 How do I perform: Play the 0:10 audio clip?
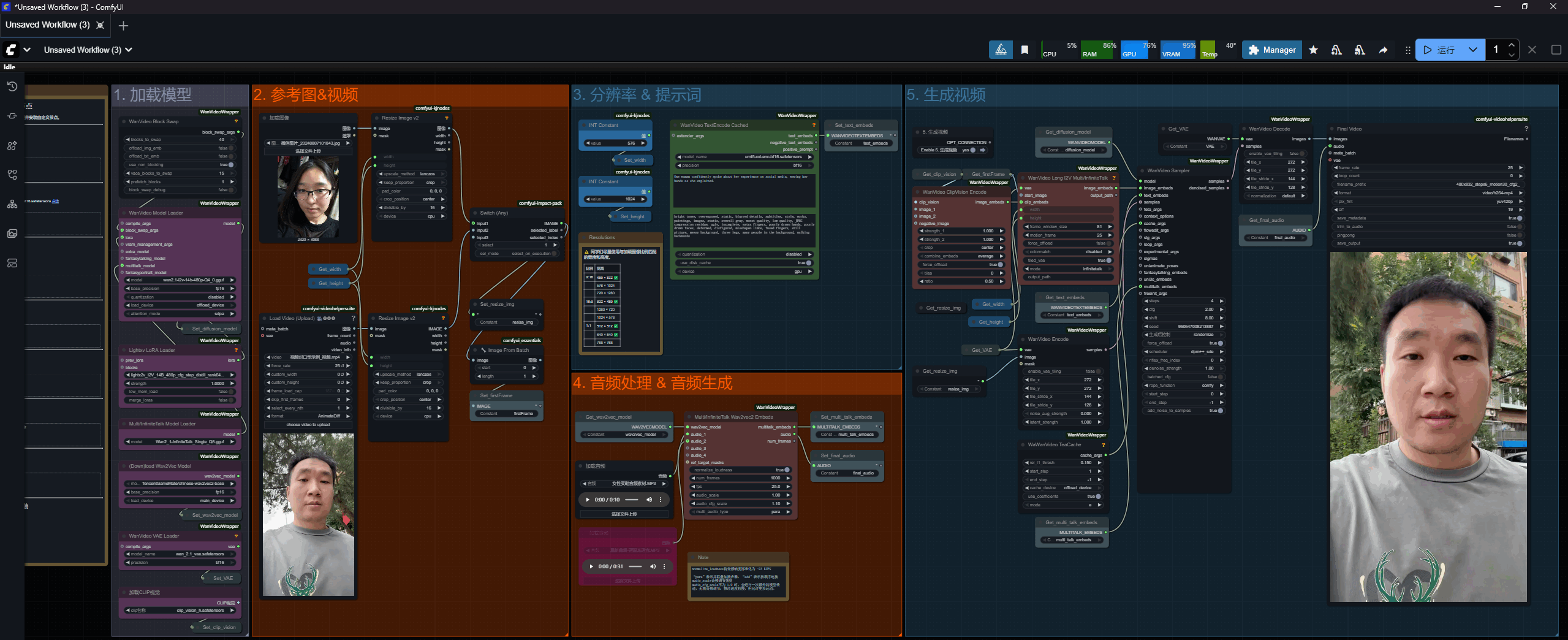(x=588, y=500)
